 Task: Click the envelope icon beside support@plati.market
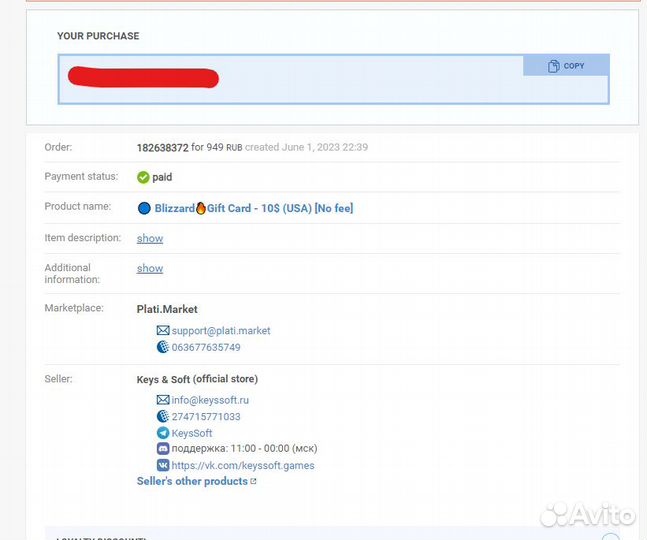coord(163,331)
